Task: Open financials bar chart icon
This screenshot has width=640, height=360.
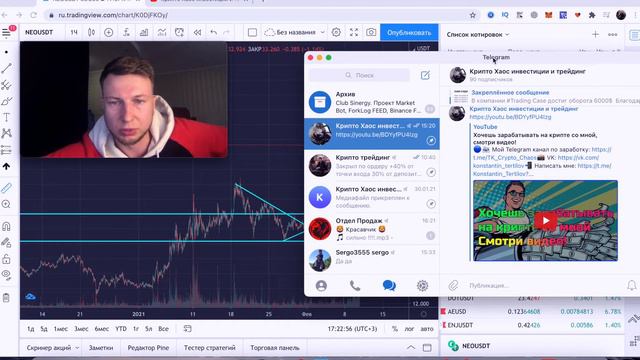Action: click(144, 32)
